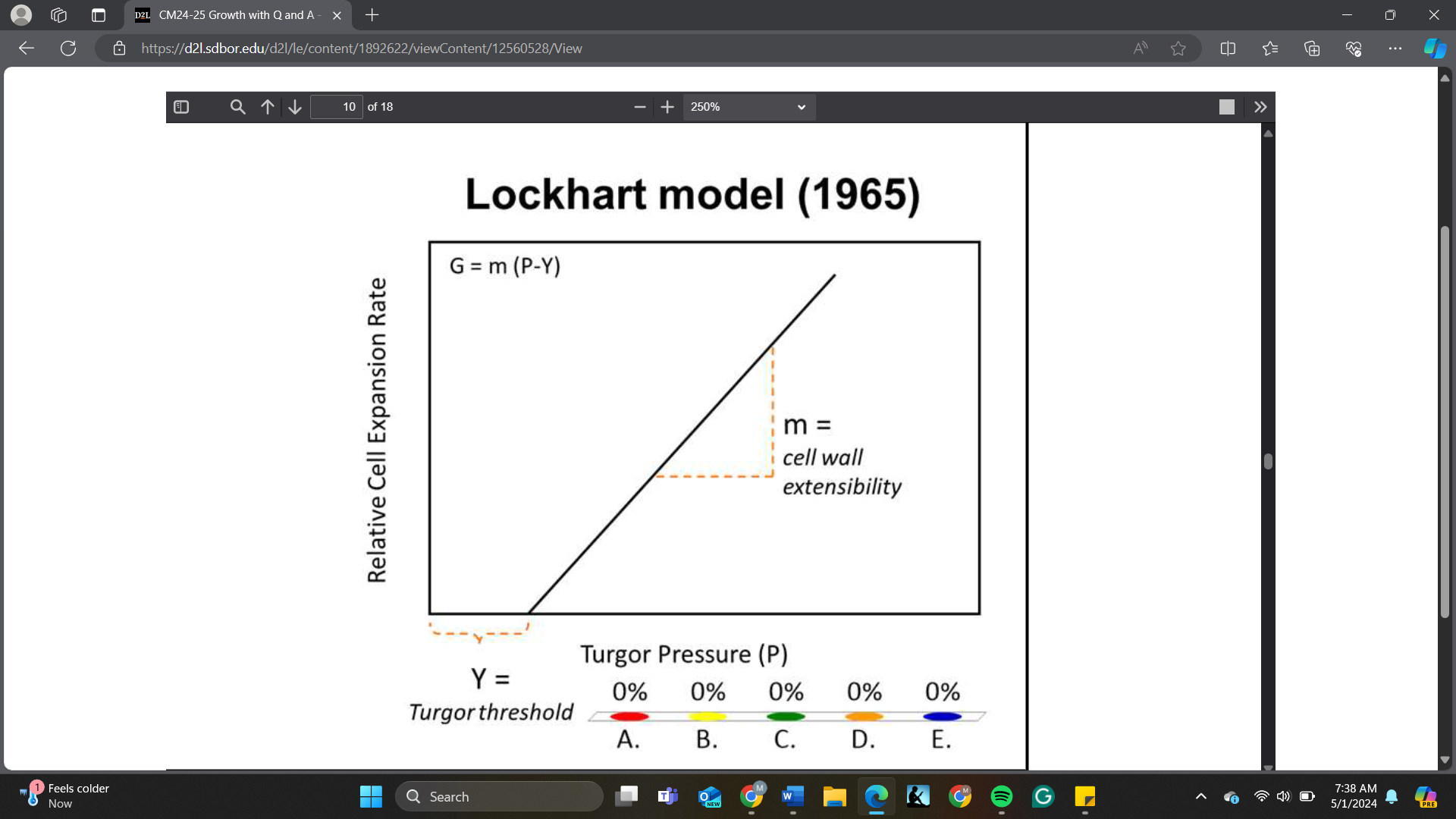Show hidden system tray icons
Viewport: 1456px width, 819px height.
1201,796
